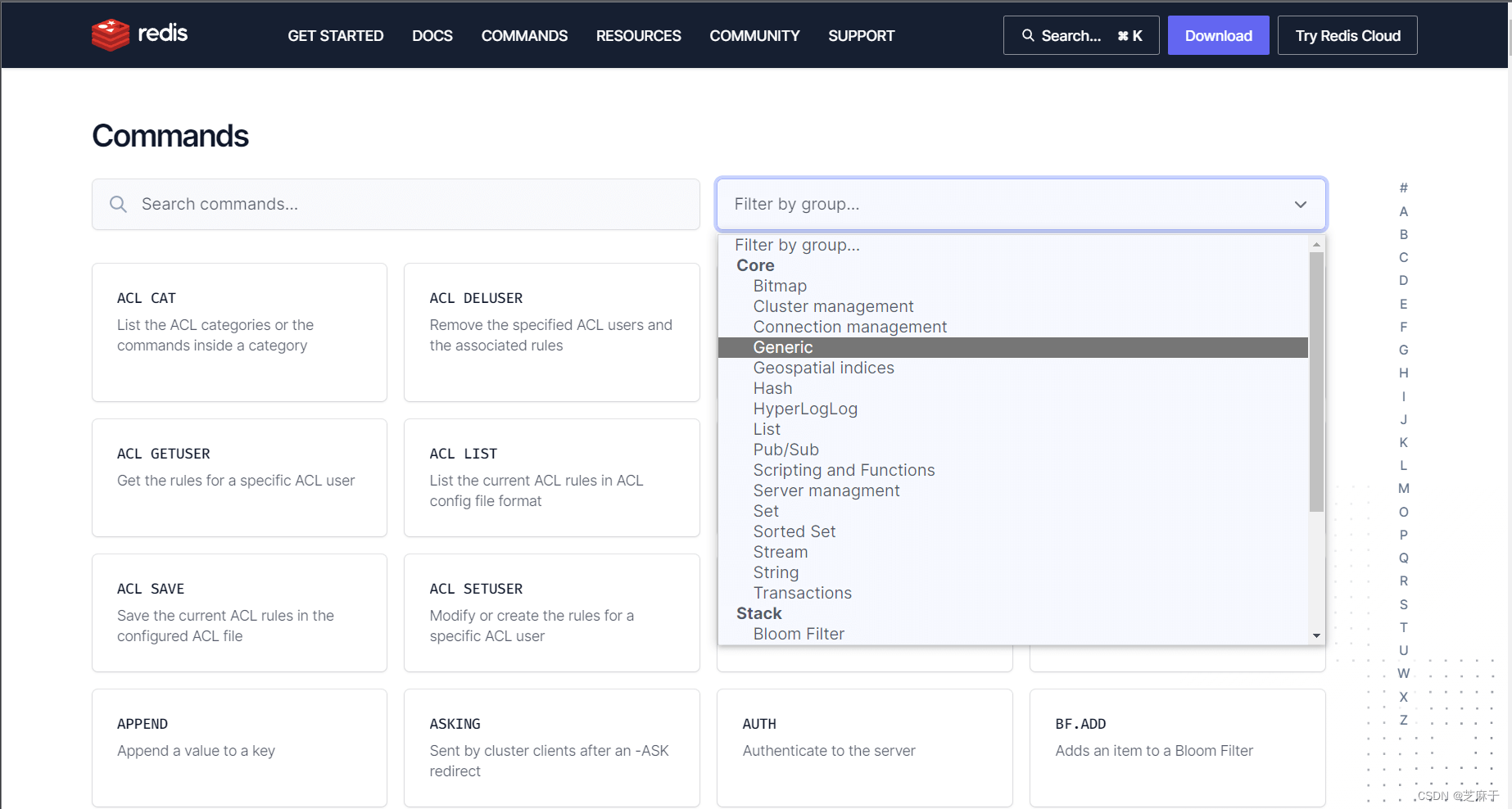
Task: Click the dropdown scroll up arrow
Action: (x=1316, y=244)
